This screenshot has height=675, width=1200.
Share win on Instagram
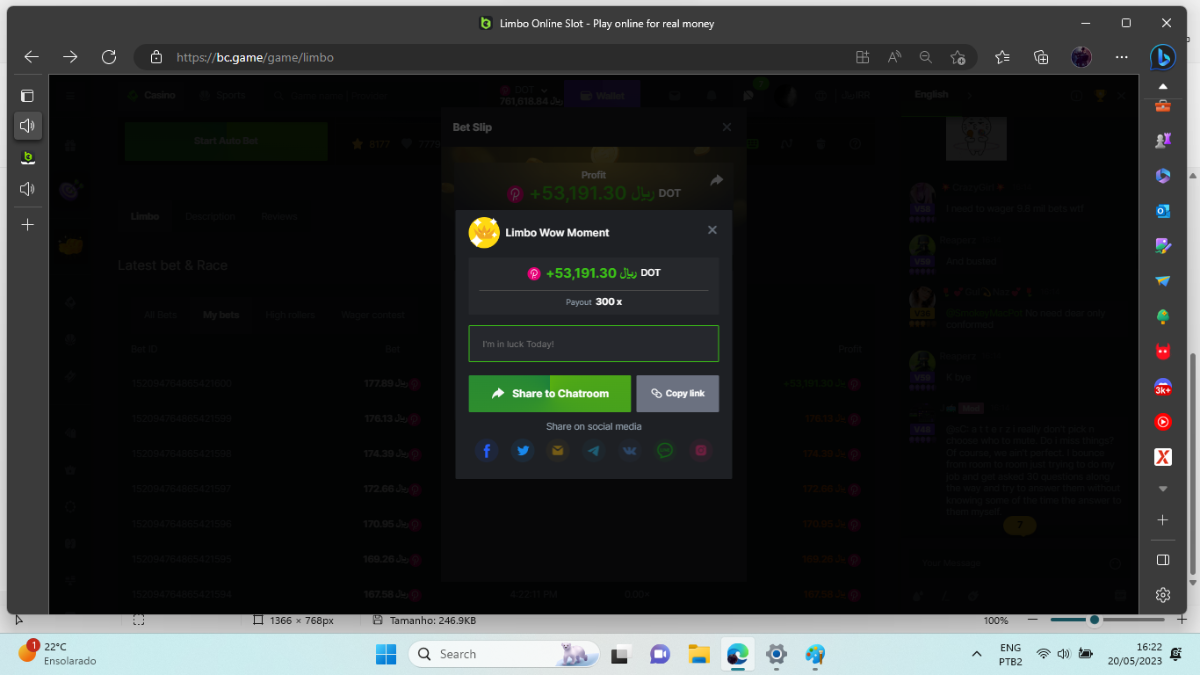tap(701, 451)
